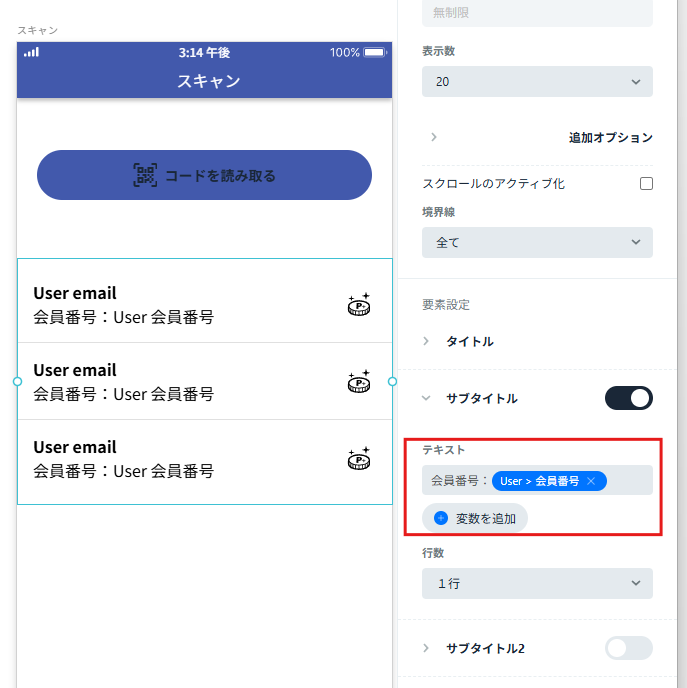Click the QR code icon on the scan button
This screenshot has width=687, height=688.
[x=145, y=175]
